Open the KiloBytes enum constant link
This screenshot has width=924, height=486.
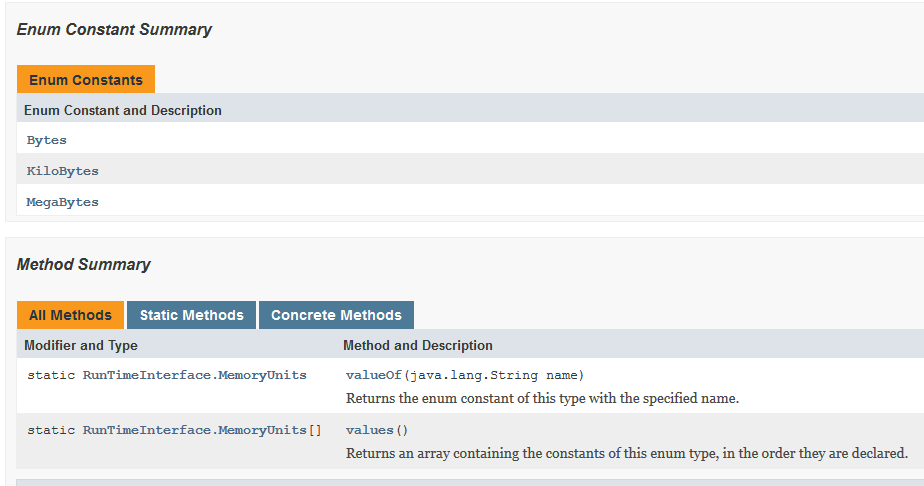62,171
